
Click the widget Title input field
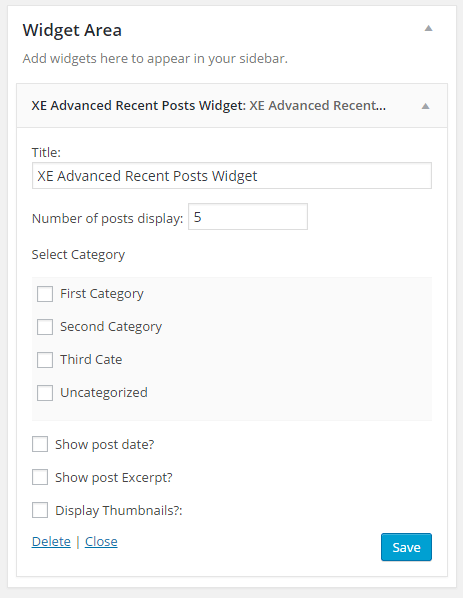[x=232, y=176]
